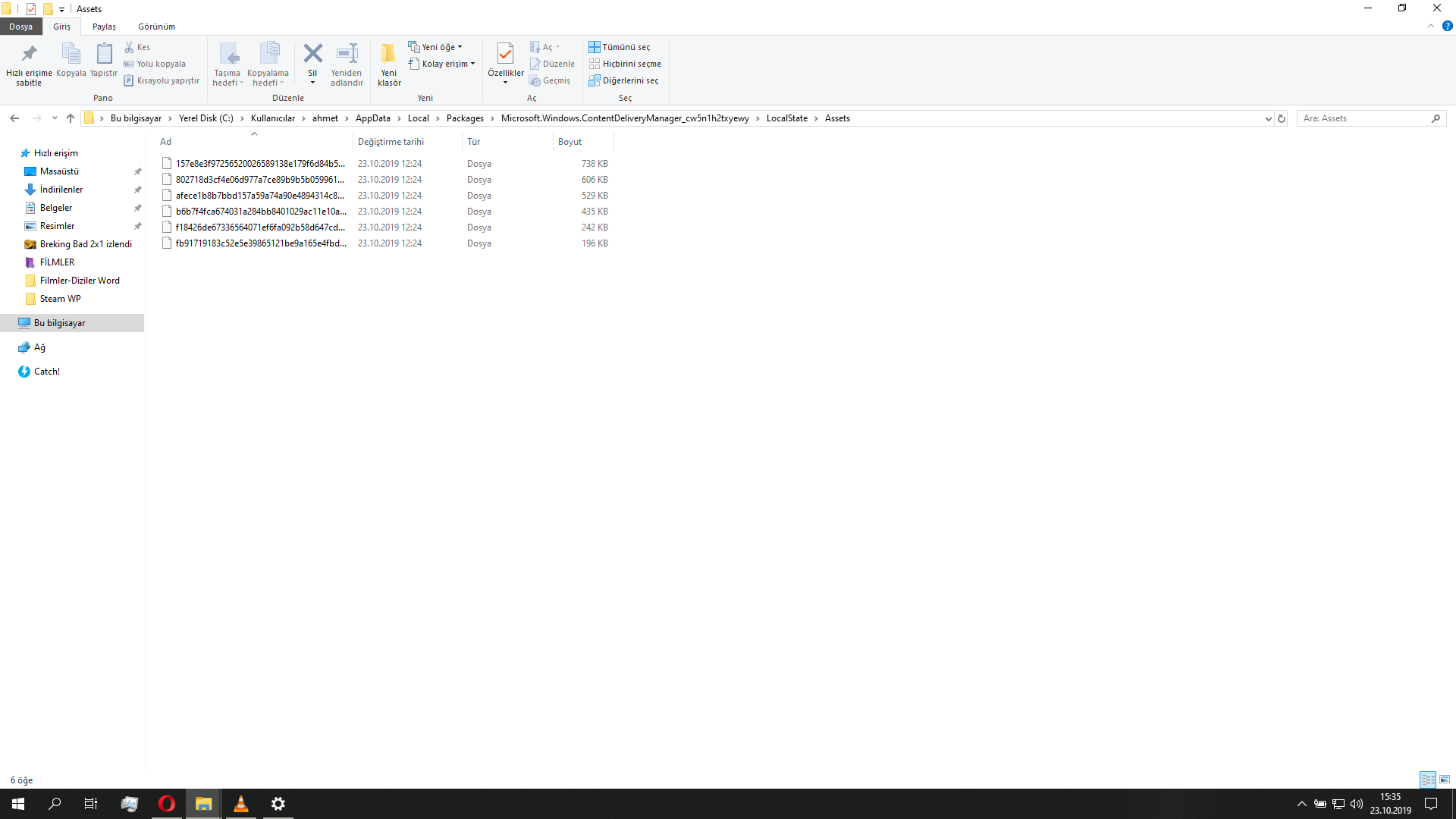The width and height of the screenshot is (1456, 819).
Task: Click the refresh icon beside address bar
Action: (1282, 118)
